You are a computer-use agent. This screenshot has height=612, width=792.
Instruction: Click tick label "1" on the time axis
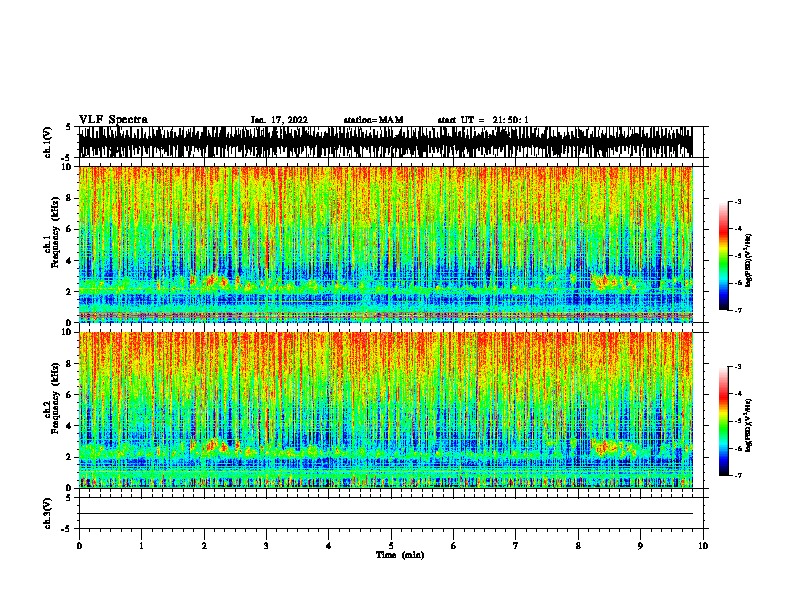click(141, 546)
